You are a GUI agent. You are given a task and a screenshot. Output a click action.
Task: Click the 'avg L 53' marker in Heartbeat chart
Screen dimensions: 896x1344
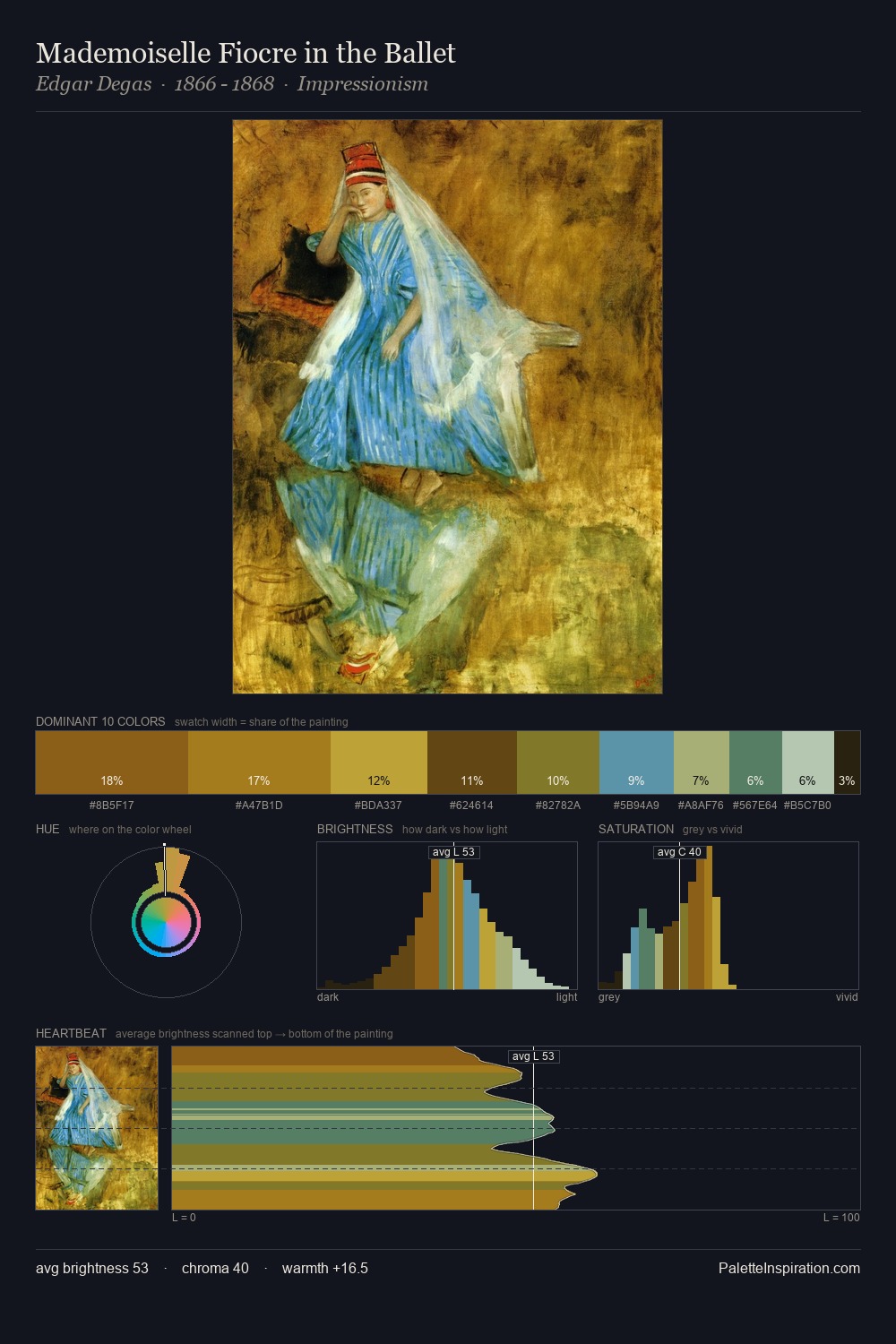[534, 1056]
